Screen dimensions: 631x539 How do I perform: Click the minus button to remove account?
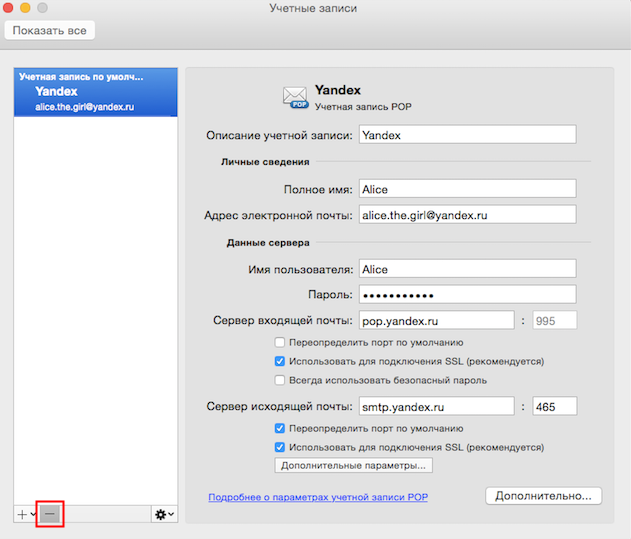coord(50,513)
